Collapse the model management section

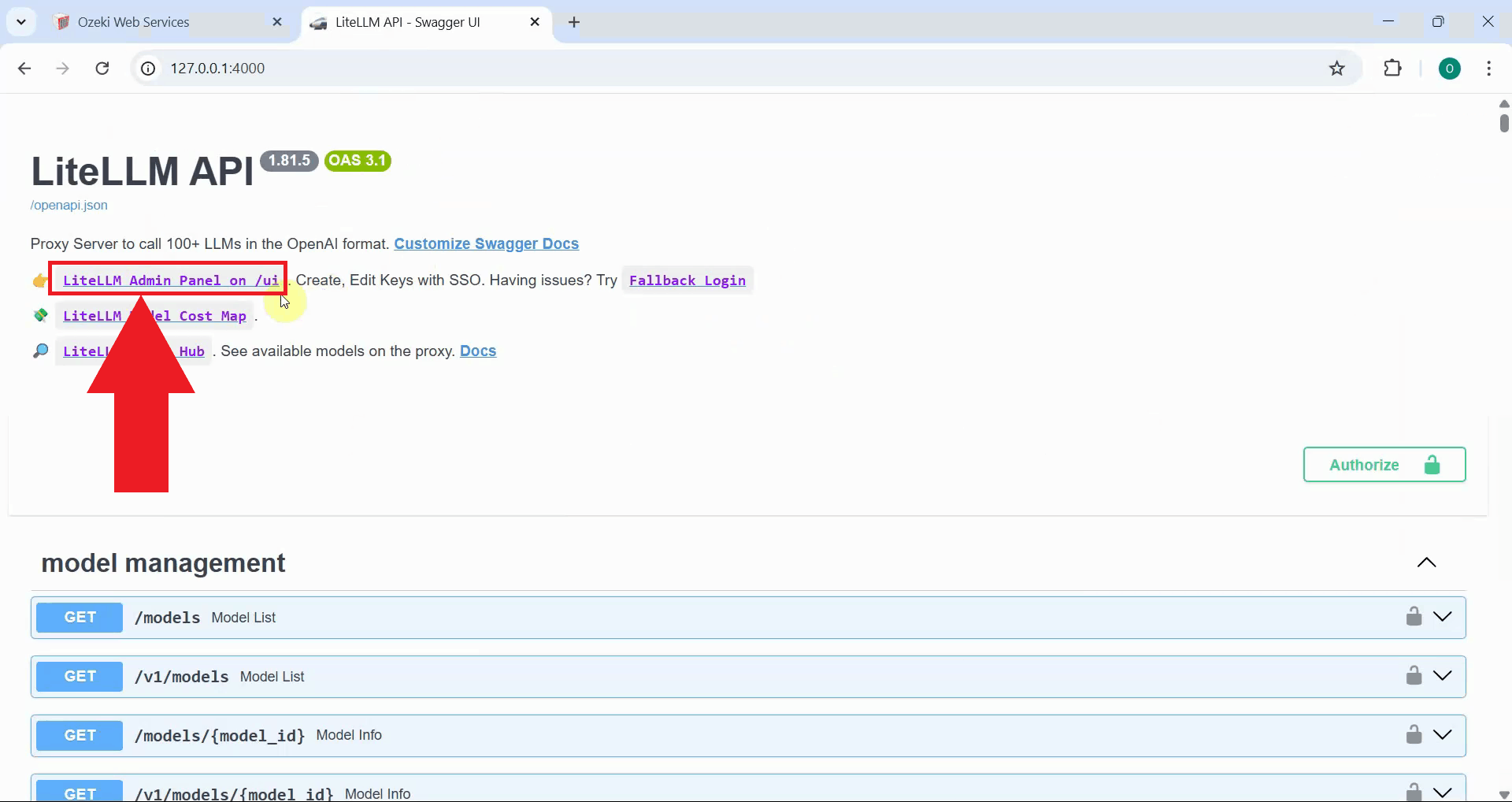pos(1427,563)
